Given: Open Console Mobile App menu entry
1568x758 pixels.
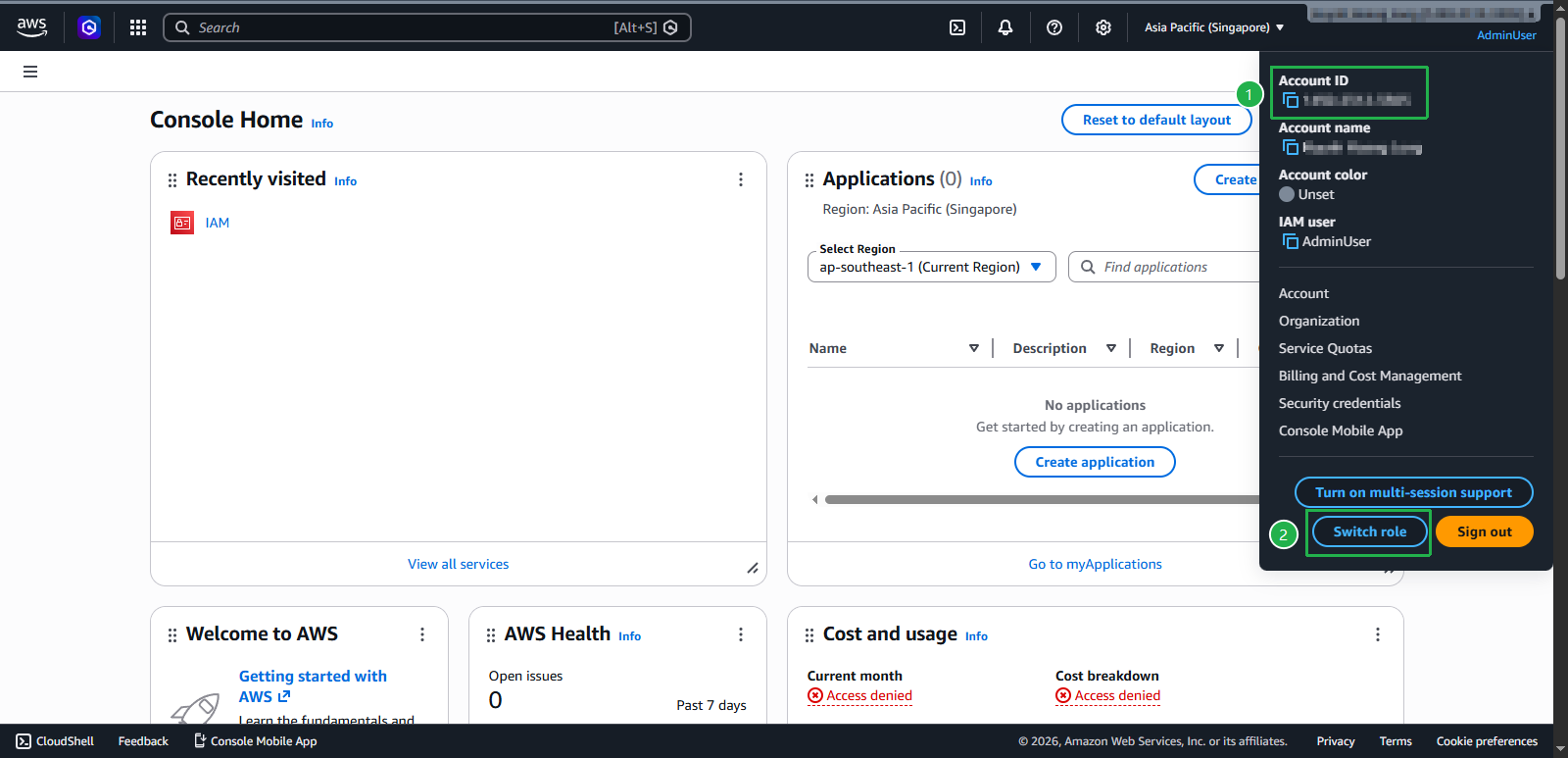Looking at the screenshot, I should tap(1341, 430).
